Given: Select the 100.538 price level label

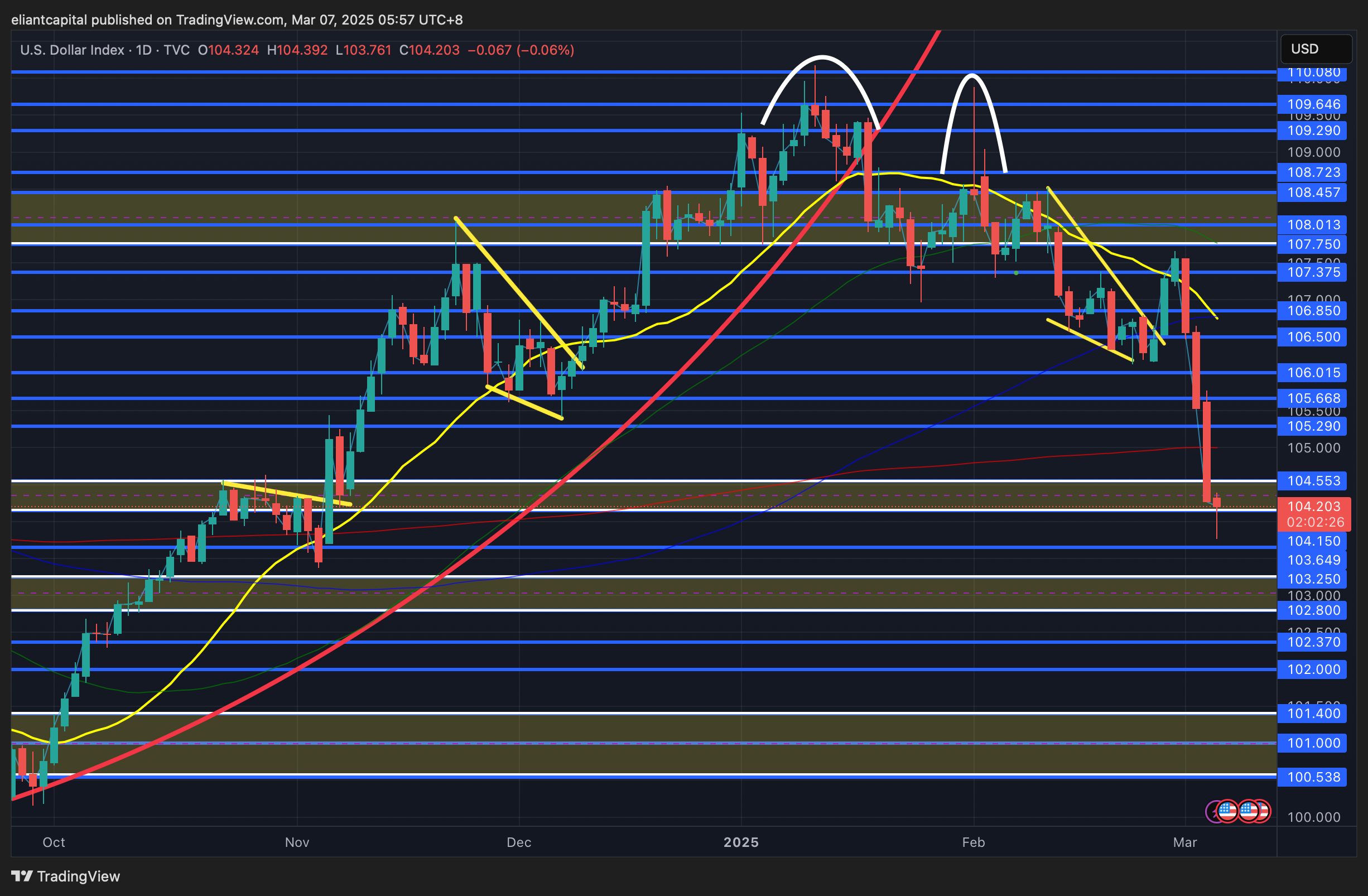Looking at the screenshot, I should [x=1313, y=777].
